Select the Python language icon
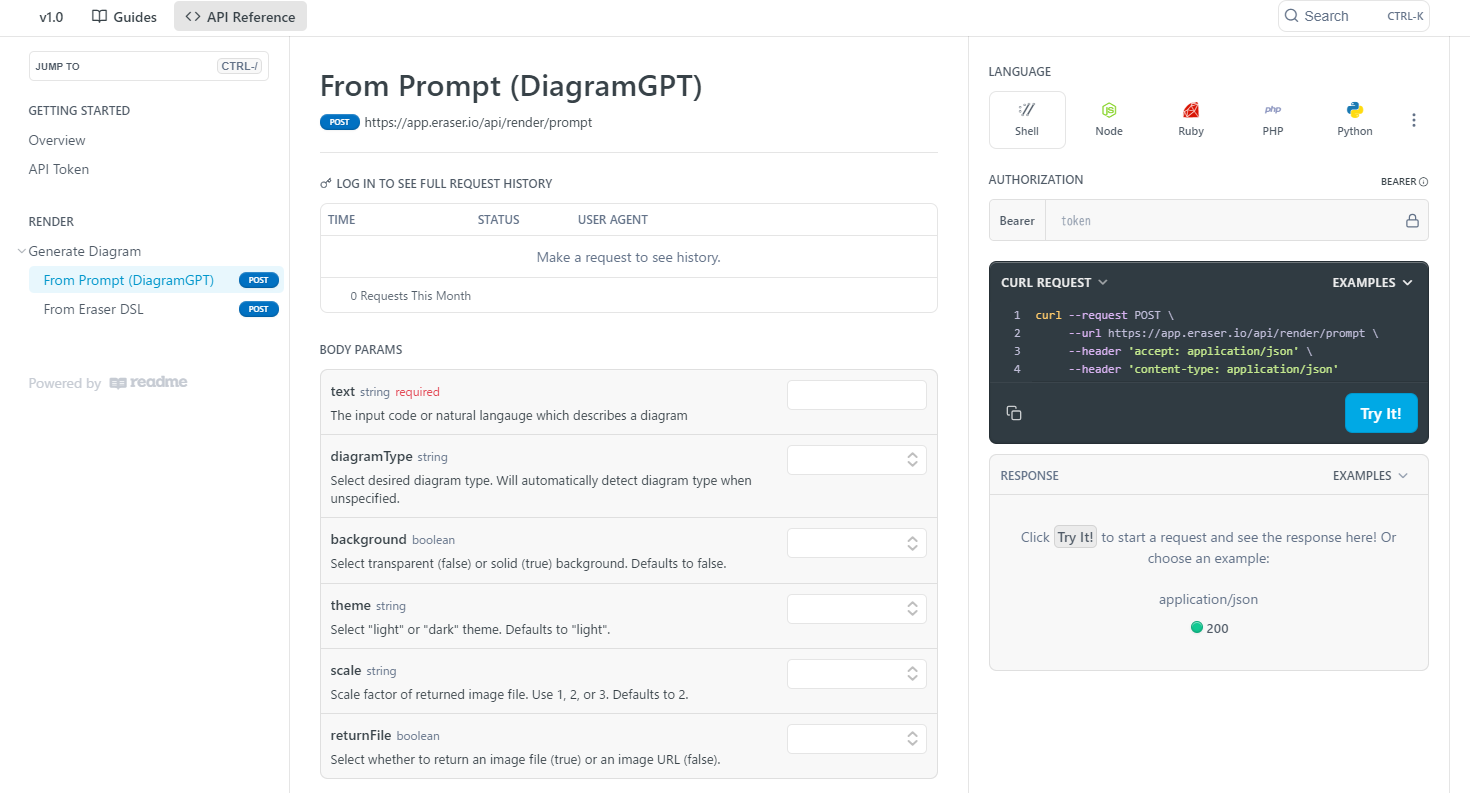1470x793 pixels. coord(1355,110)
